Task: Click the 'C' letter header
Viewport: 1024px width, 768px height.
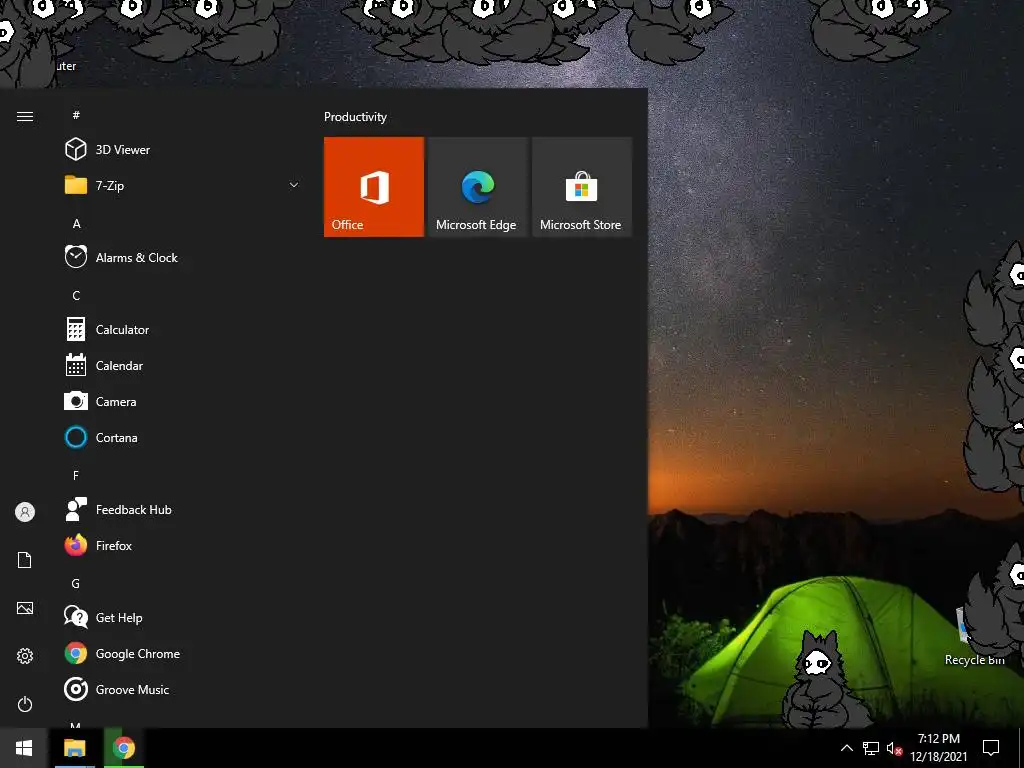Action: (x=76, y=295)
